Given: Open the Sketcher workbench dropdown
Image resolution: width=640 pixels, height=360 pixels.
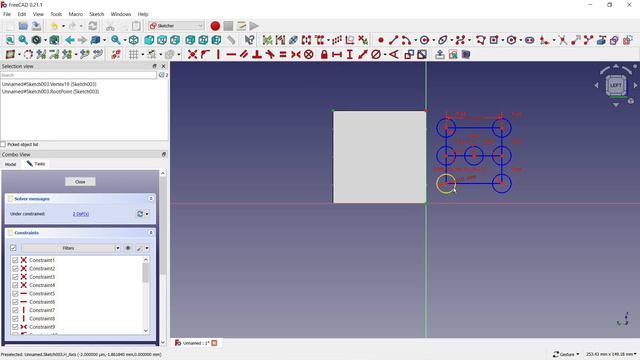Looking at the screenshot, I should click(176, 26).
